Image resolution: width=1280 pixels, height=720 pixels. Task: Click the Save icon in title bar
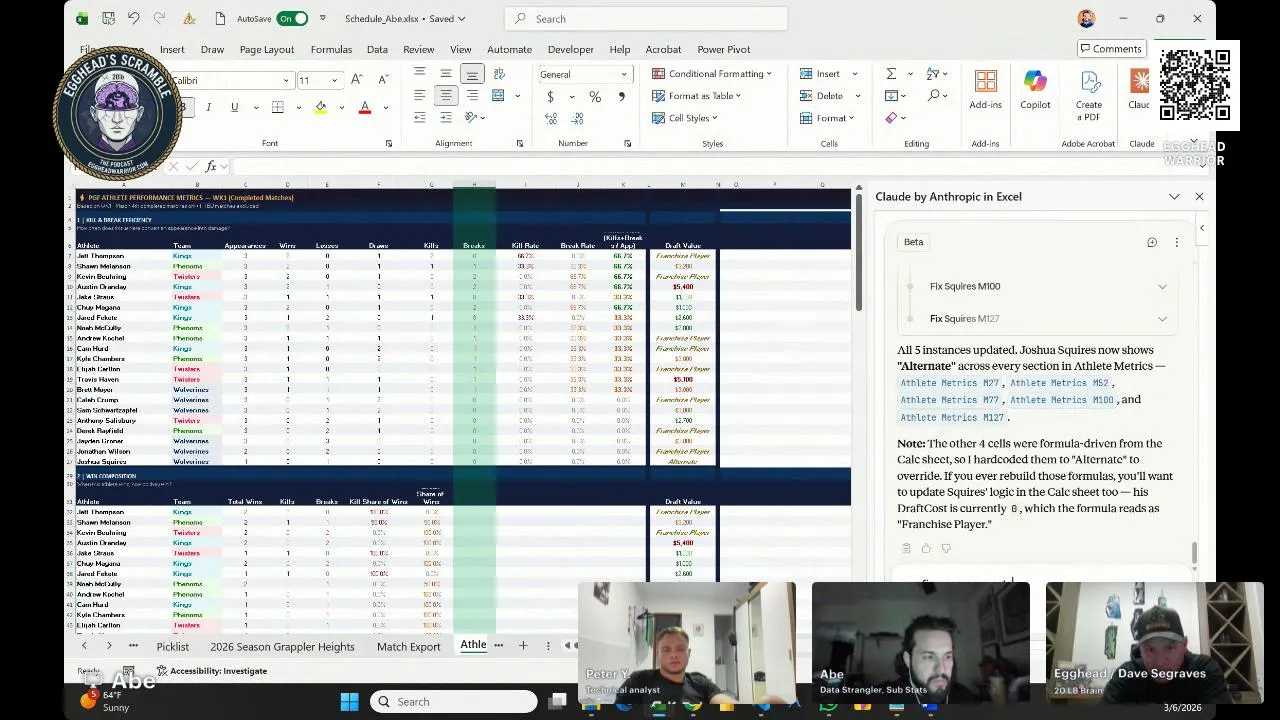tap(108, 19)
